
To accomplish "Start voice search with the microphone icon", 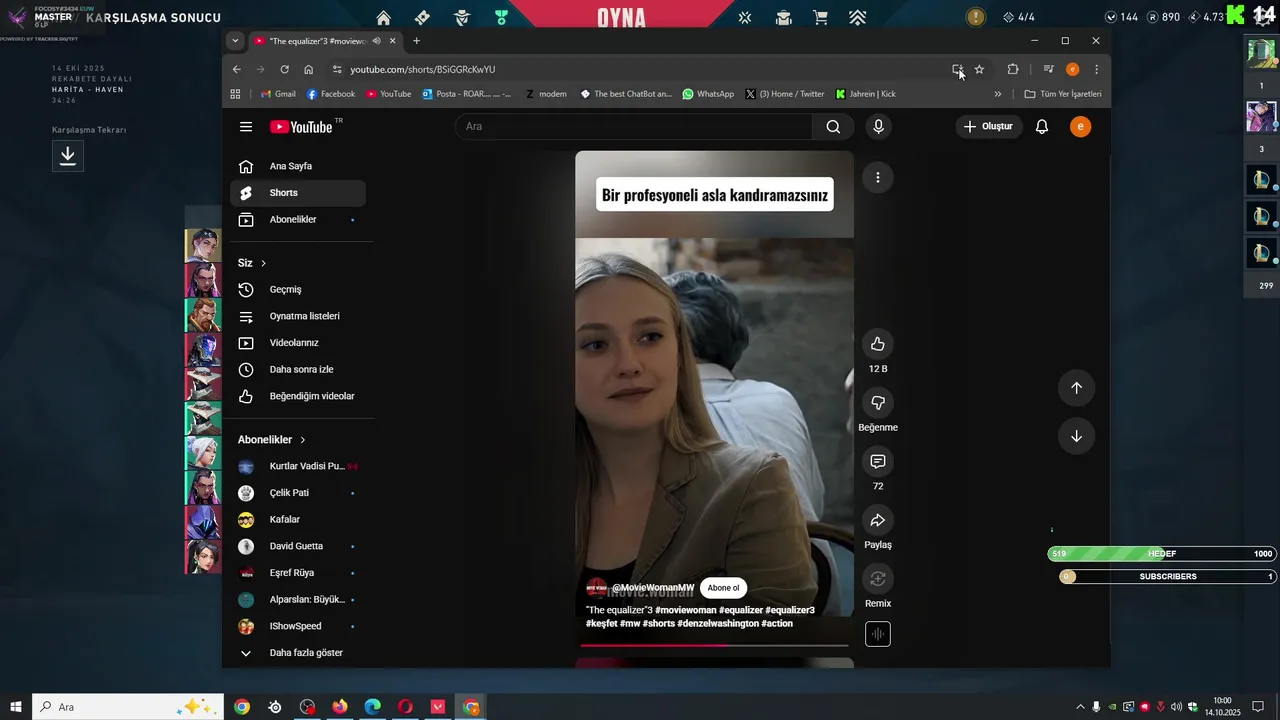I will coord(878,127).
